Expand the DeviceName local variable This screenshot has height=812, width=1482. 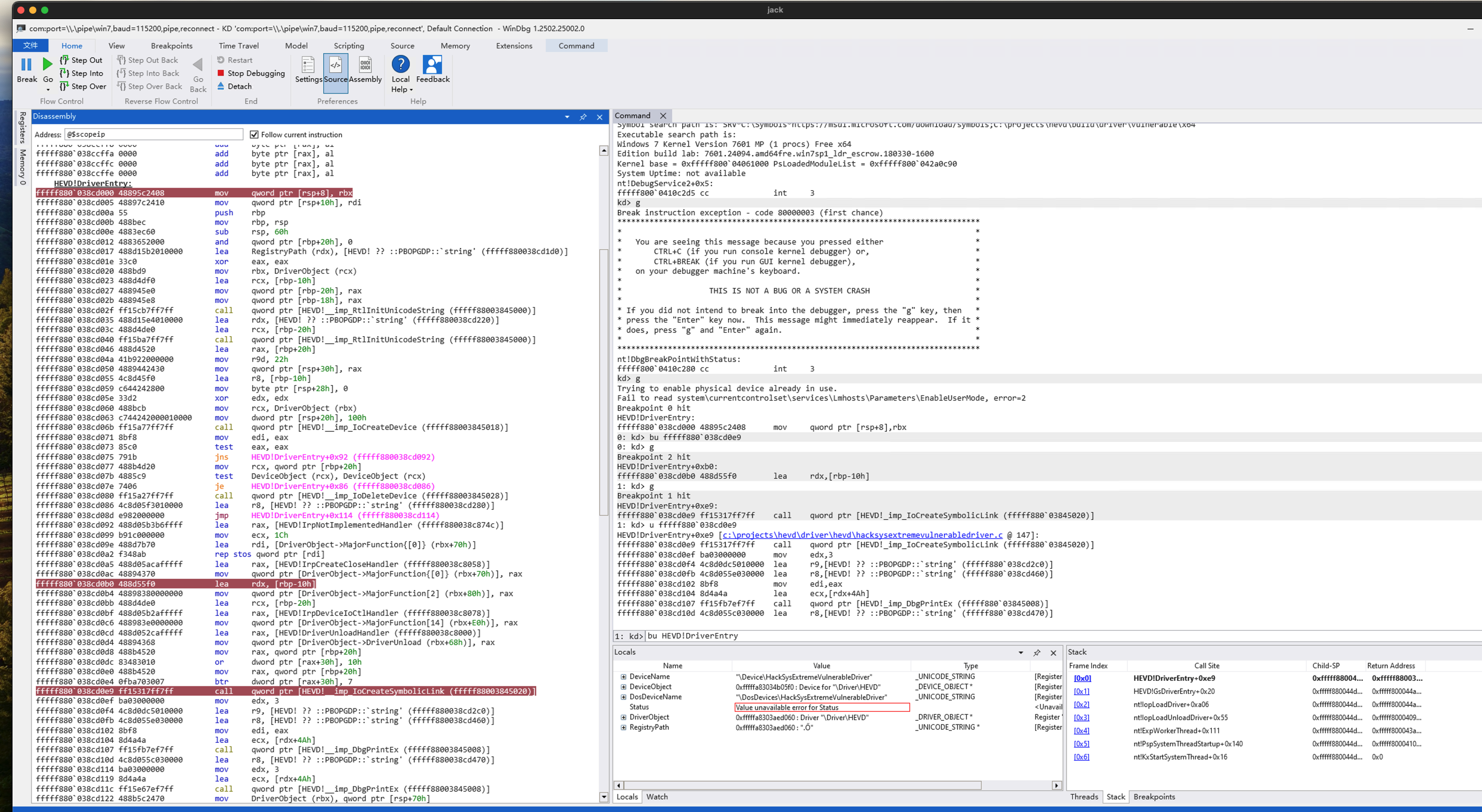623,677
